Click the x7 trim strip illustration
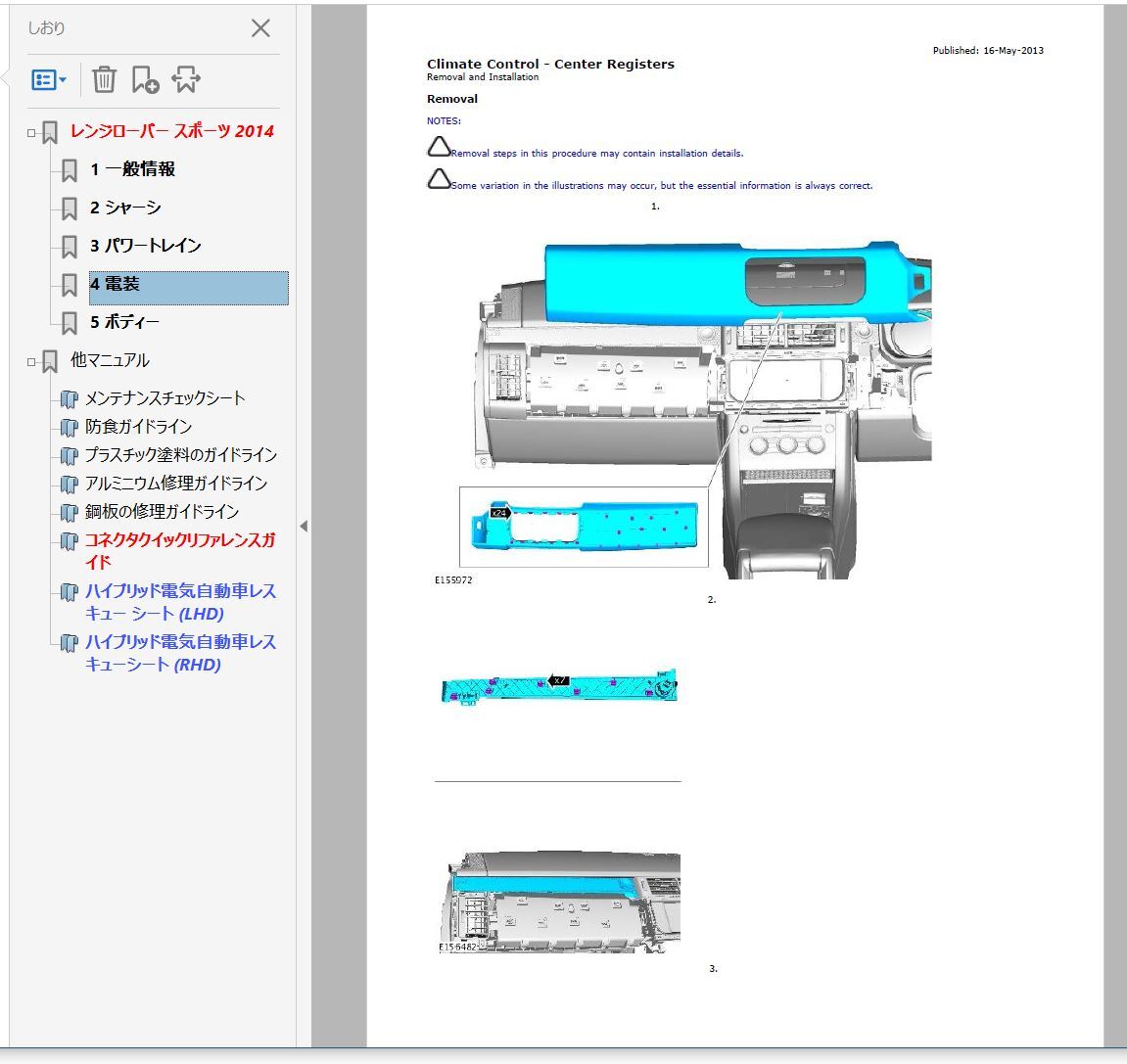 pos(559,688)
